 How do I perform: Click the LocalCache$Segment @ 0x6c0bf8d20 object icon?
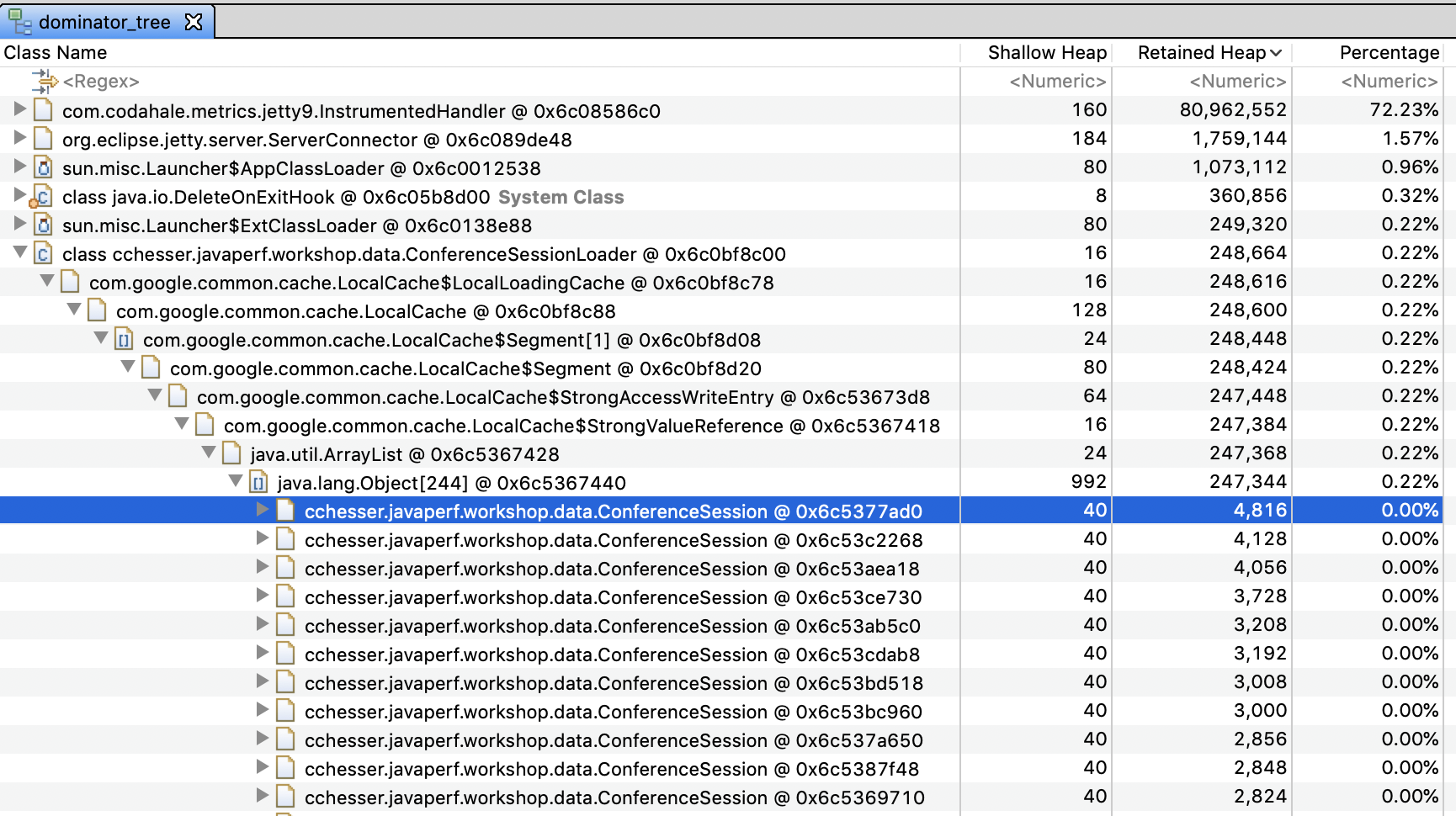151,368
